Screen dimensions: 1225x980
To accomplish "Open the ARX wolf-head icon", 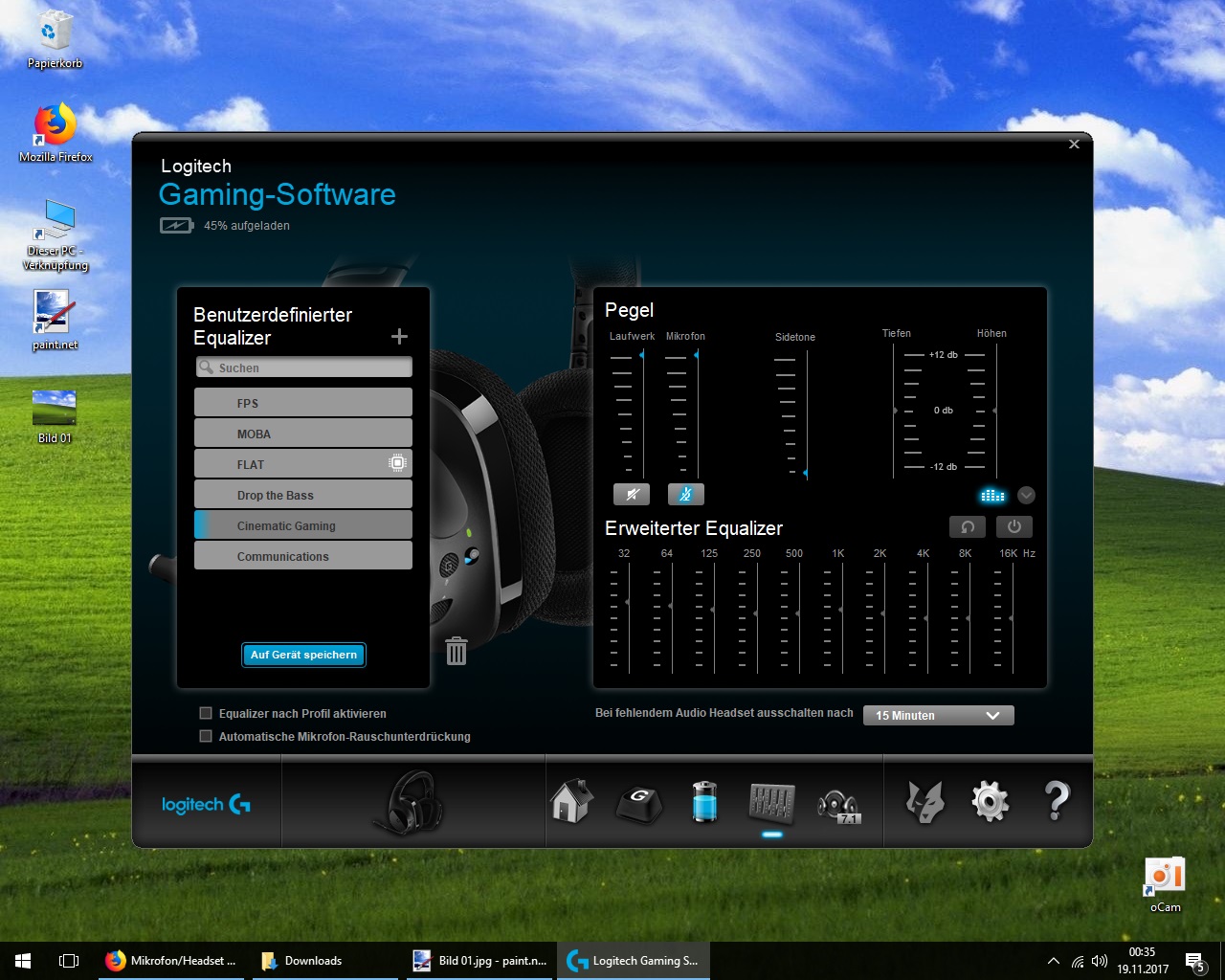I will pyautogui.click(x=924, y=802).
